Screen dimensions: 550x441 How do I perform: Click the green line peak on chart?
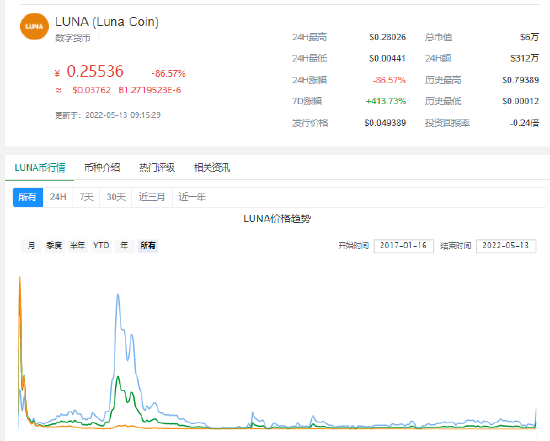click(x=118, y=377)
